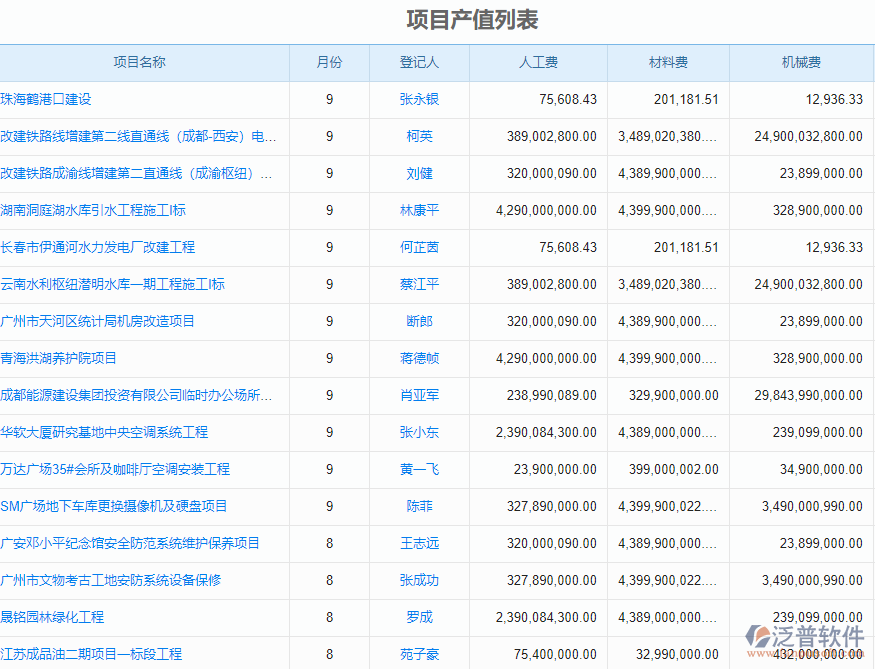Click the 泛普软件 logo icon
The width and height of the screenshot is (875, 669).
click(757, 636)
